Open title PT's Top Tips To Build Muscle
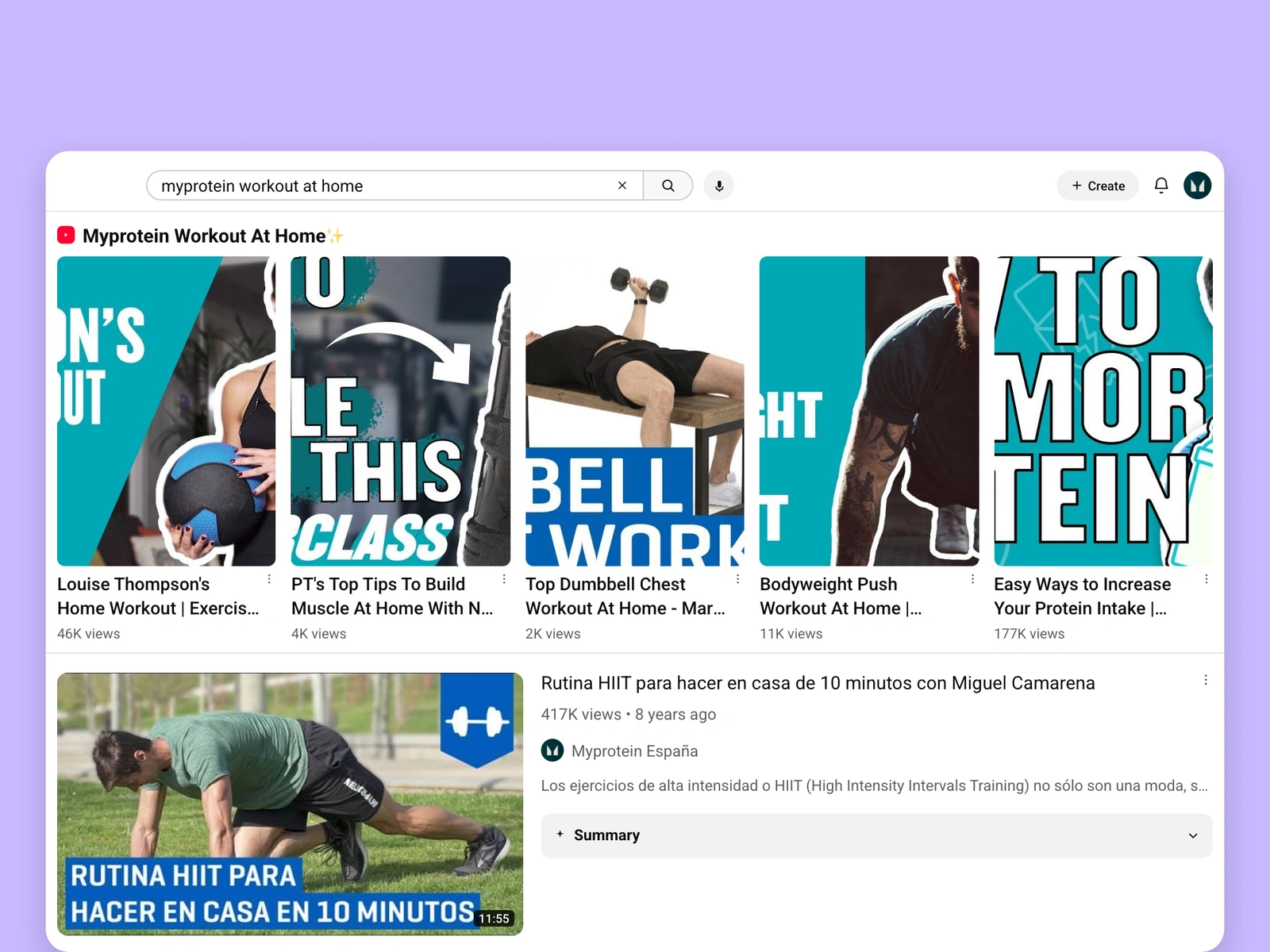 pos(392,596)
